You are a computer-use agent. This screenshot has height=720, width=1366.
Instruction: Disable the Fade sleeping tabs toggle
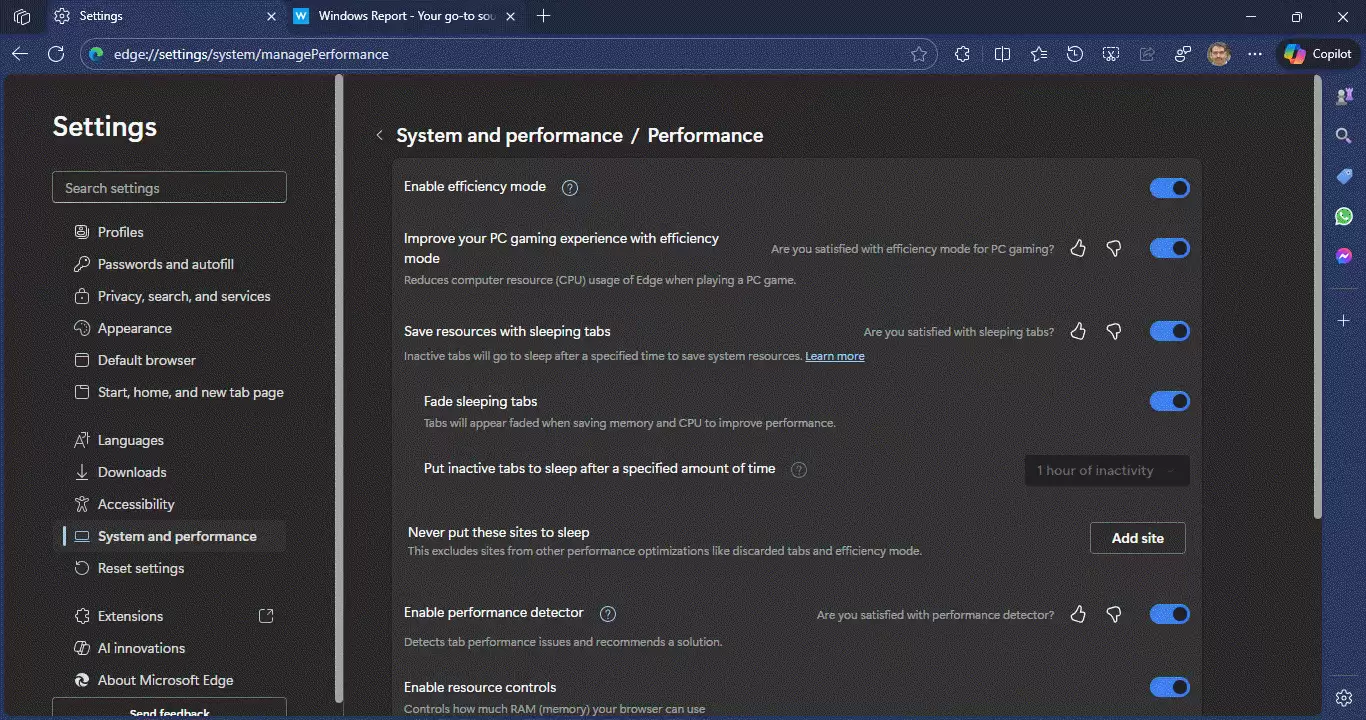point(1169,401)
